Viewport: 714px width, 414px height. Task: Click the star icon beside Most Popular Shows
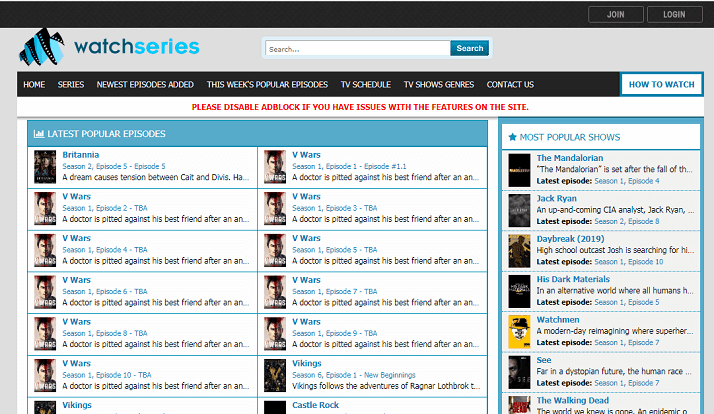(x=513, y=137)
